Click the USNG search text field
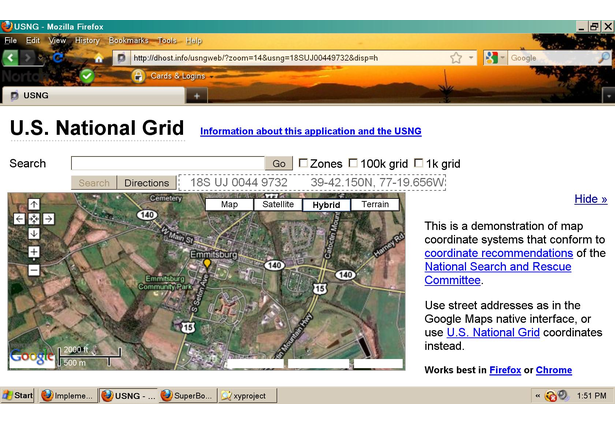 pos(167,163)
